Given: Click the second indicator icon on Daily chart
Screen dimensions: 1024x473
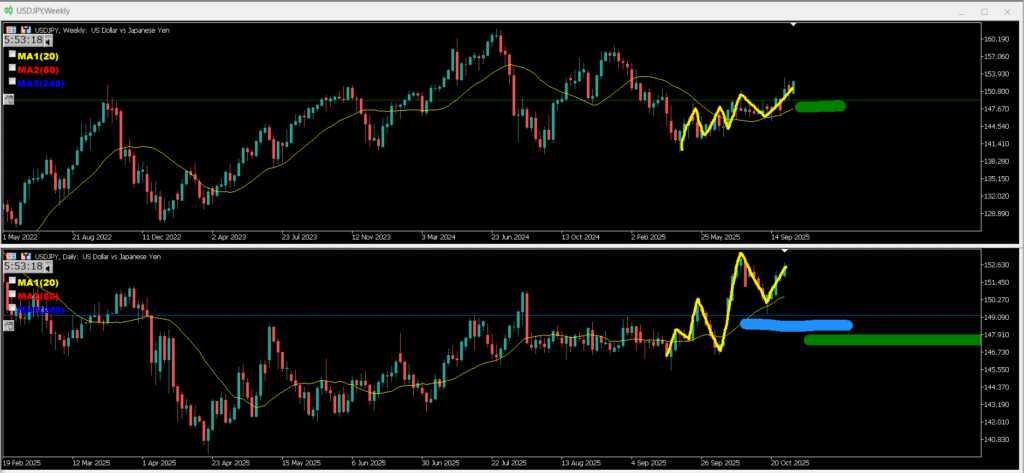Looking at the screenshot, I should pos(25,256).
